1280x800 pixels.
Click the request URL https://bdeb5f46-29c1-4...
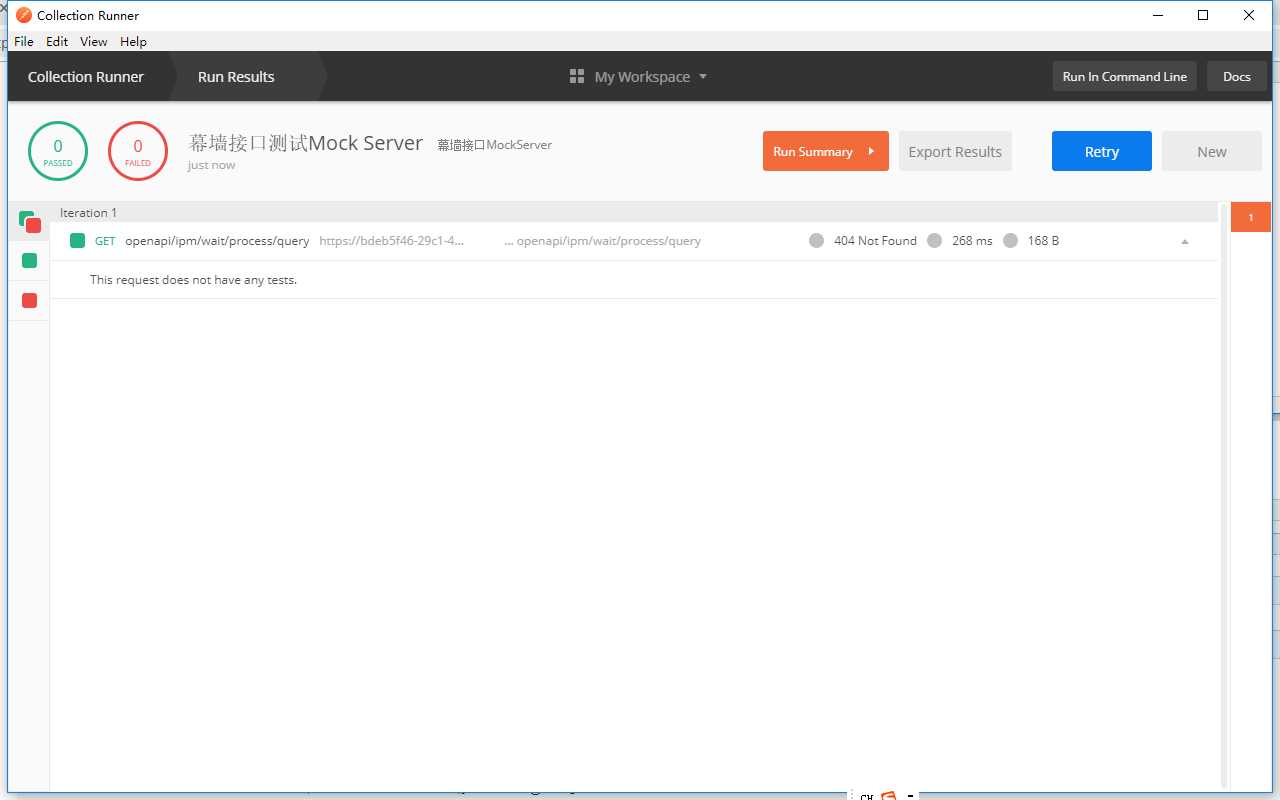pyautogui.click(x=392, y=241)
